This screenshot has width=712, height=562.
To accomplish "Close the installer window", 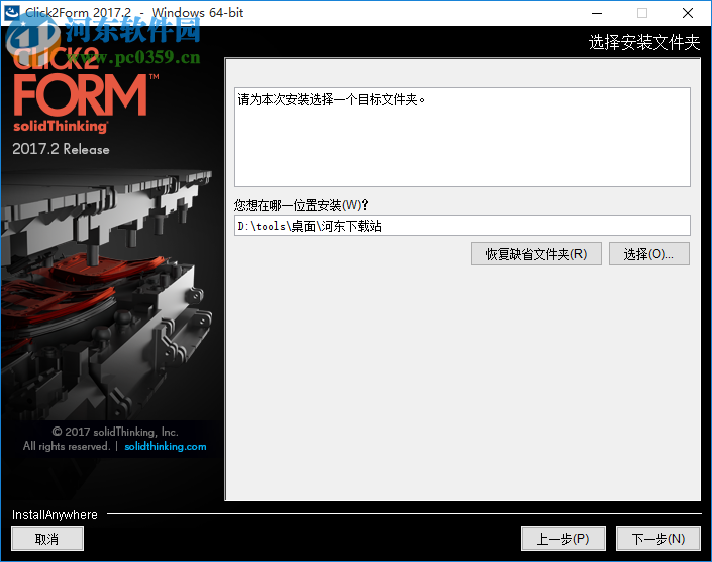I will [688, 13].
